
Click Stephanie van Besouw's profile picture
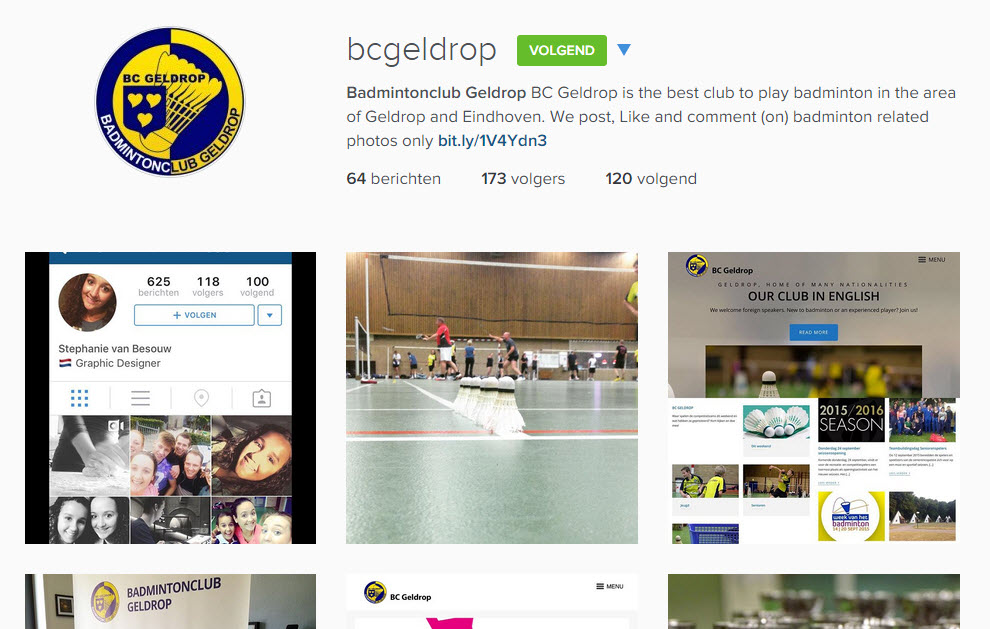(x=88, y=302)
